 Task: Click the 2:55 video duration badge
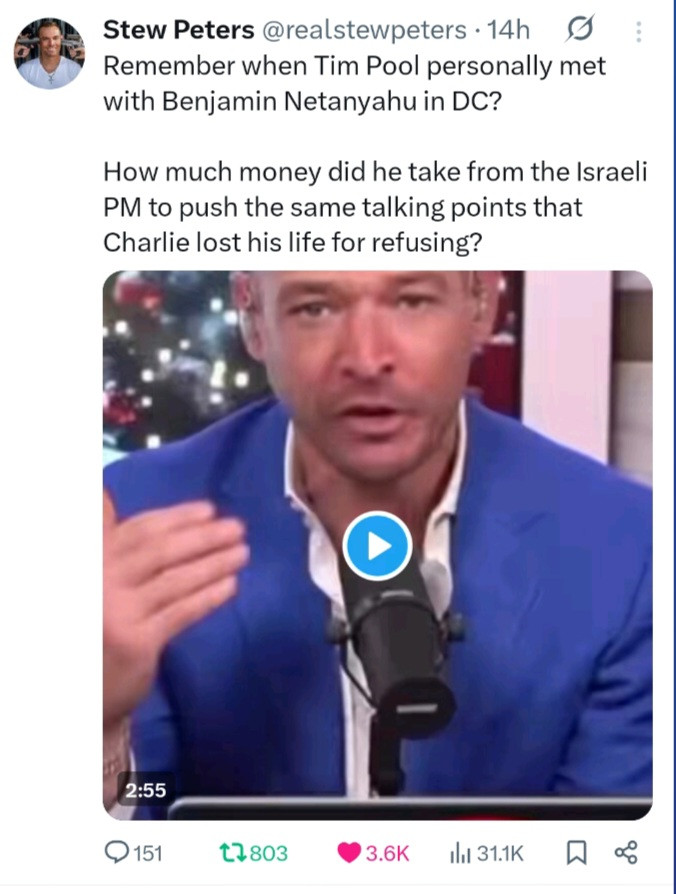145,790
